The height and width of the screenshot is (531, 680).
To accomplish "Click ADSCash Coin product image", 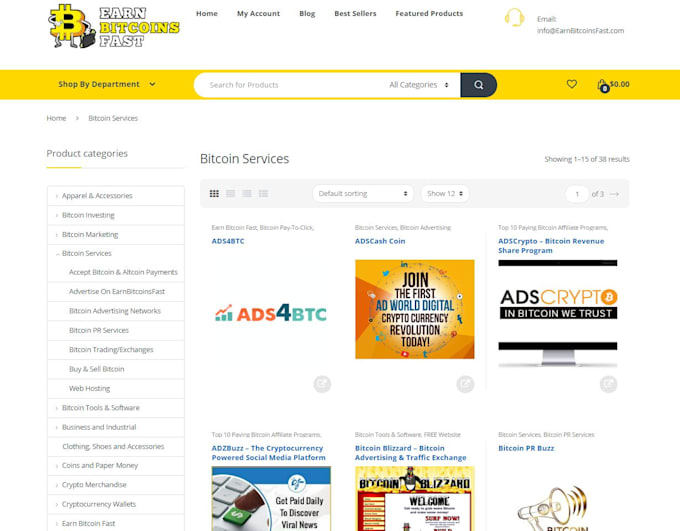I will [x=415, y=309].
